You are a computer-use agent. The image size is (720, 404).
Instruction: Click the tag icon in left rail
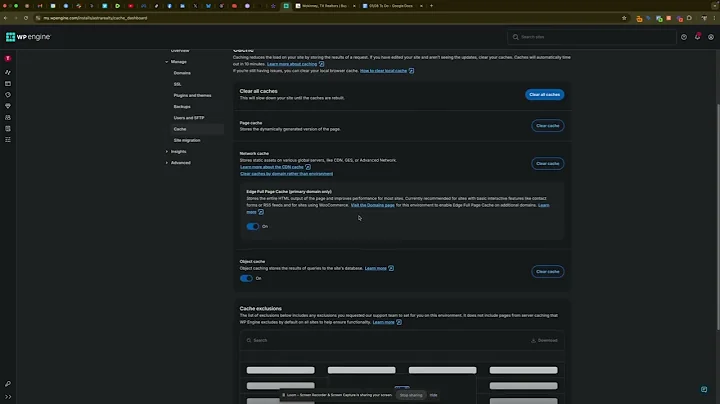tap(8, 95)
